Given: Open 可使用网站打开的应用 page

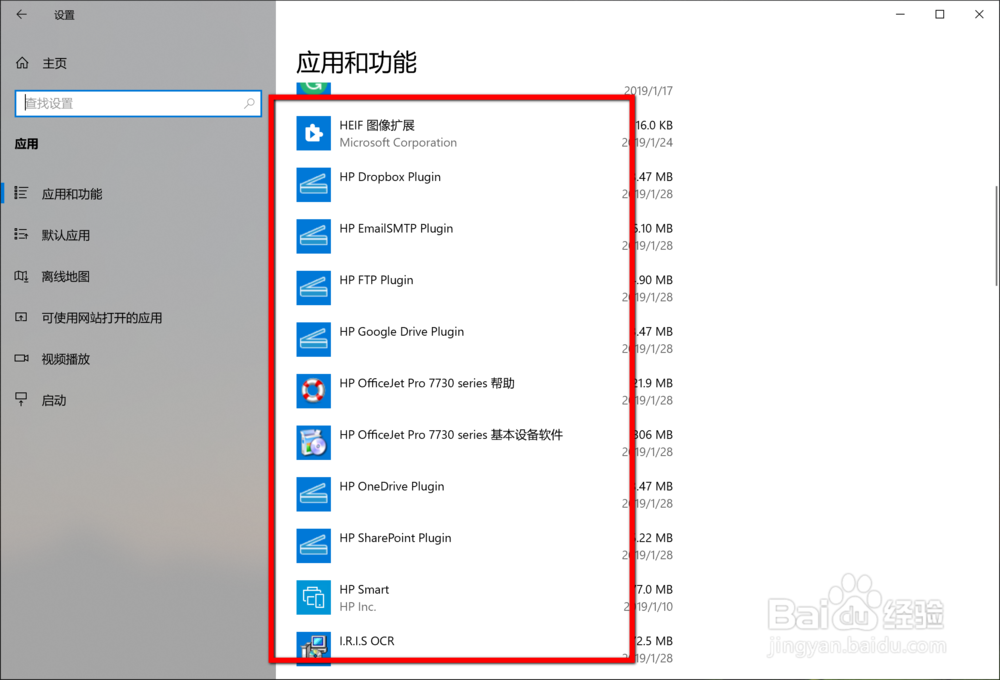Looking at the screenshot, I should tap(102, 318).
